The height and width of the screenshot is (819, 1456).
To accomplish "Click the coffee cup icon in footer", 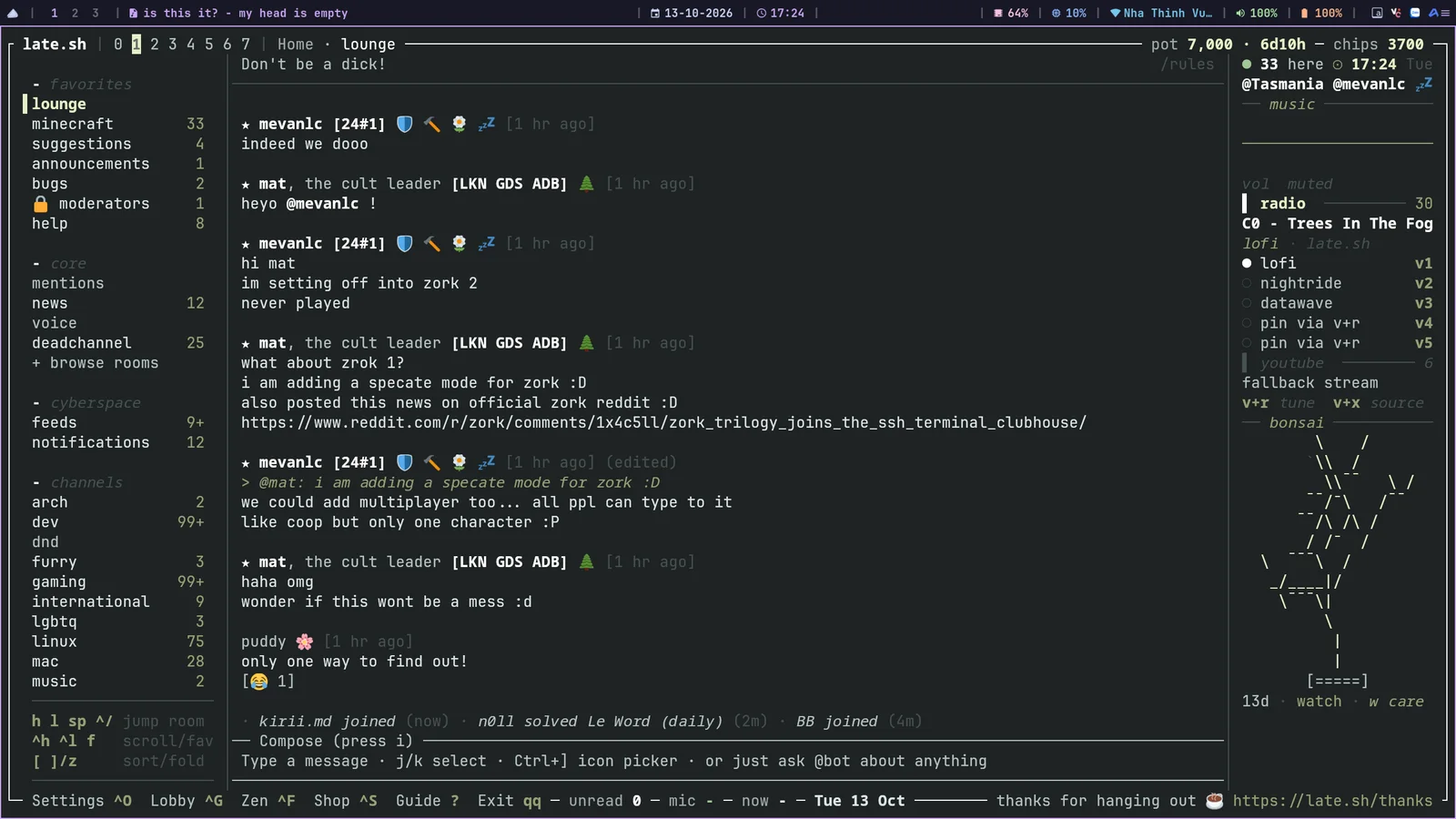I will coord(1215,801).
